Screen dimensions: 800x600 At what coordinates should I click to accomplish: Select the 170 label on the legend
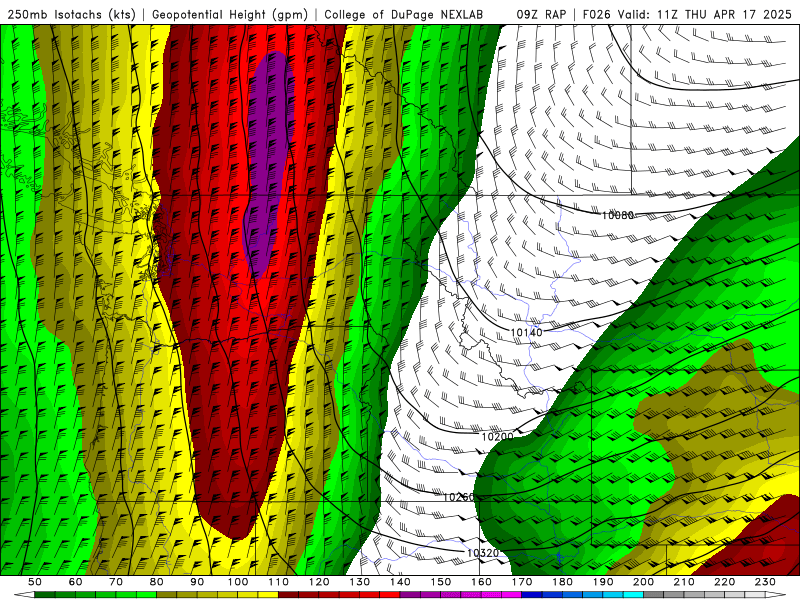point(522,582)
